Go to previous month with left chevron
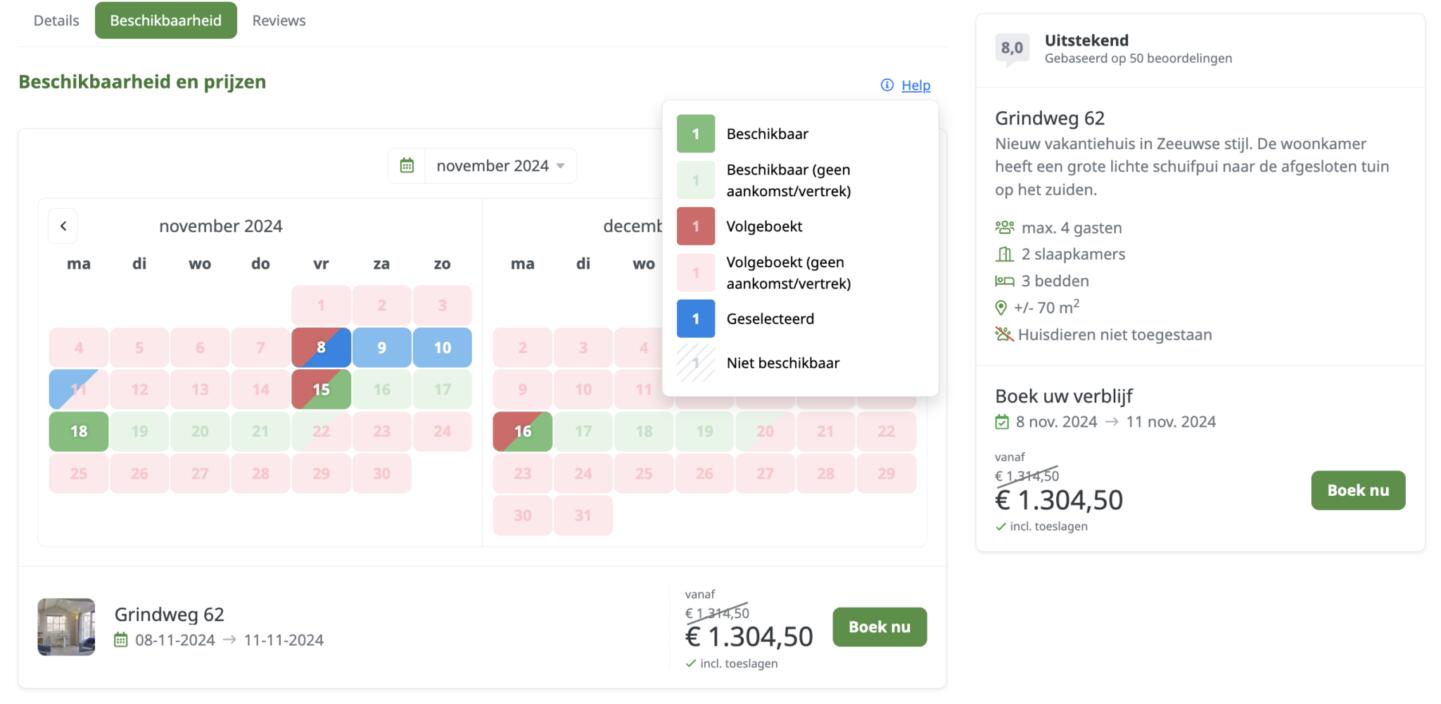 tap(63, 226)
